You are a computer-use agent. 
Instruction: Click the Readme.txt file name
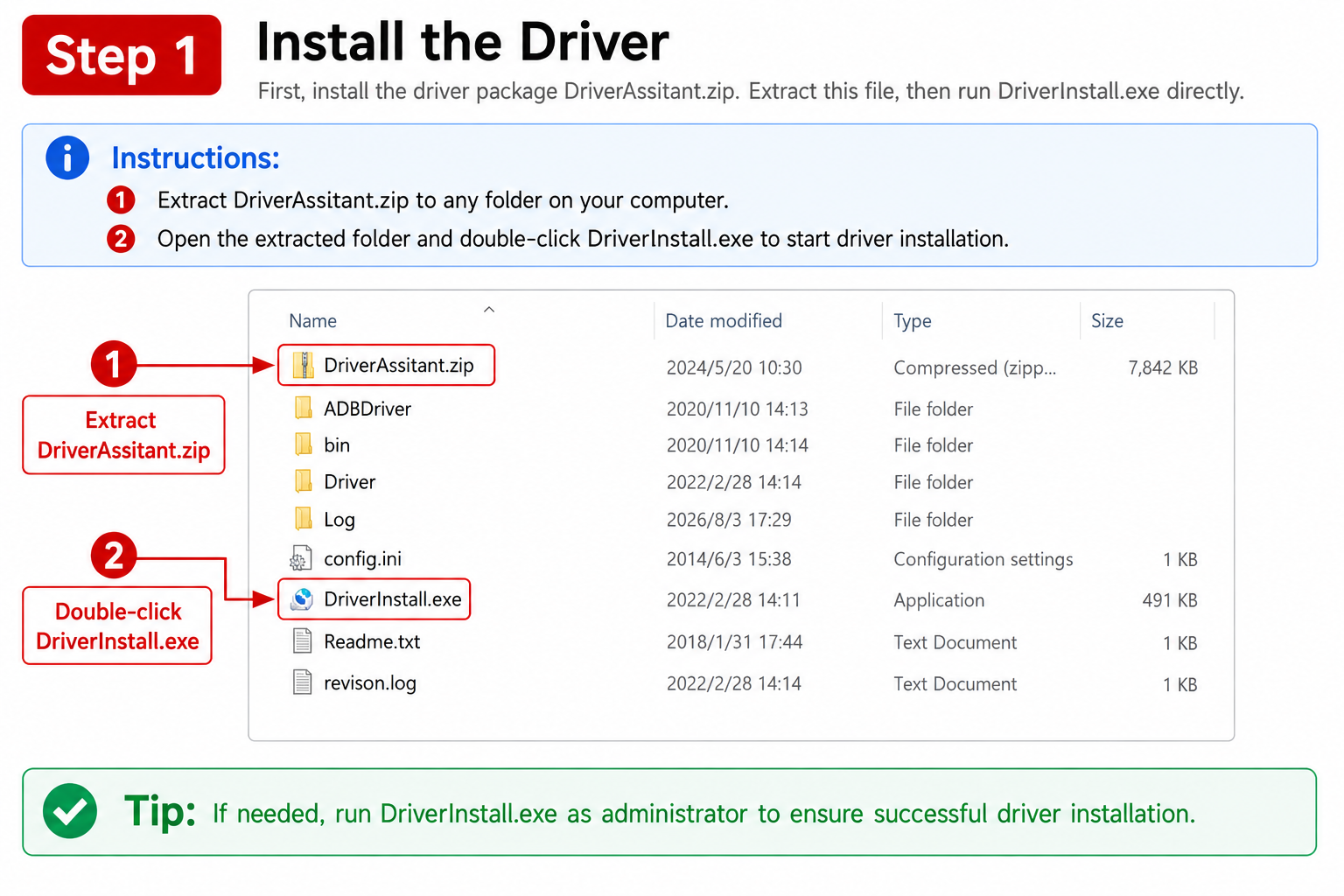pyautogui.click(x=372, y=641)
